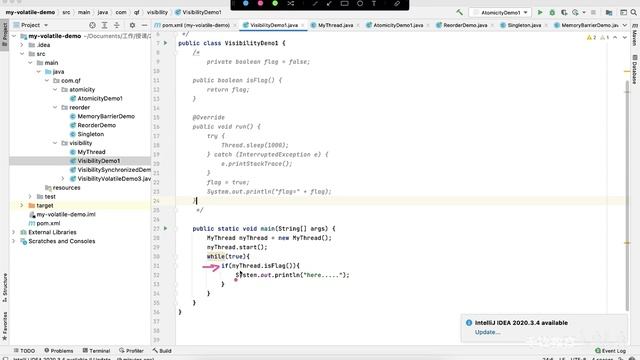Switch to Singleton.java tab

(x=524, y=25)
